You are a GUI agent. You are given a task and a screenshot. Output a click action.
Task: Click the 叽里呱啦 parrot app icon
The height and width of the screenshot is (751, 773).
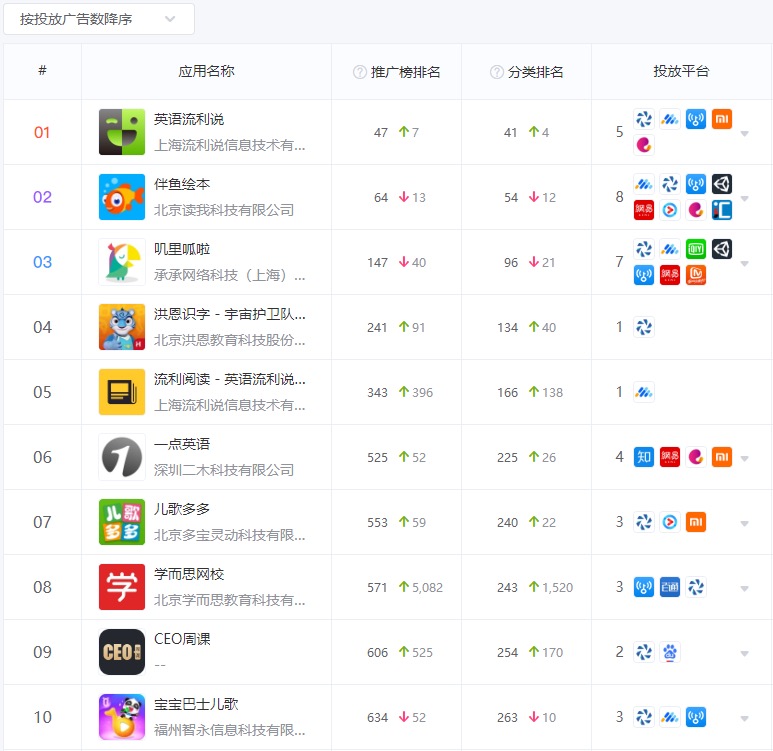(x=122, y=262)
